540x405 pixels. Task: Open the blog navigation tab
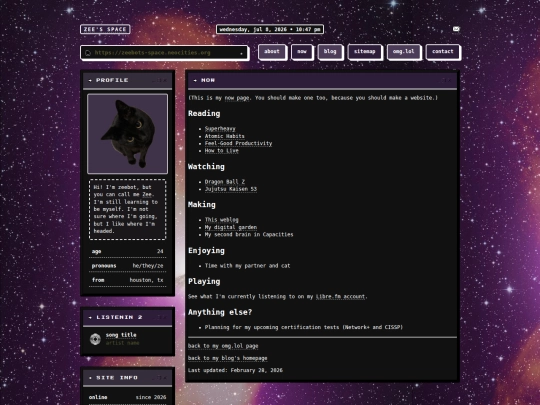pyautogui.click(x=330, y=52)
